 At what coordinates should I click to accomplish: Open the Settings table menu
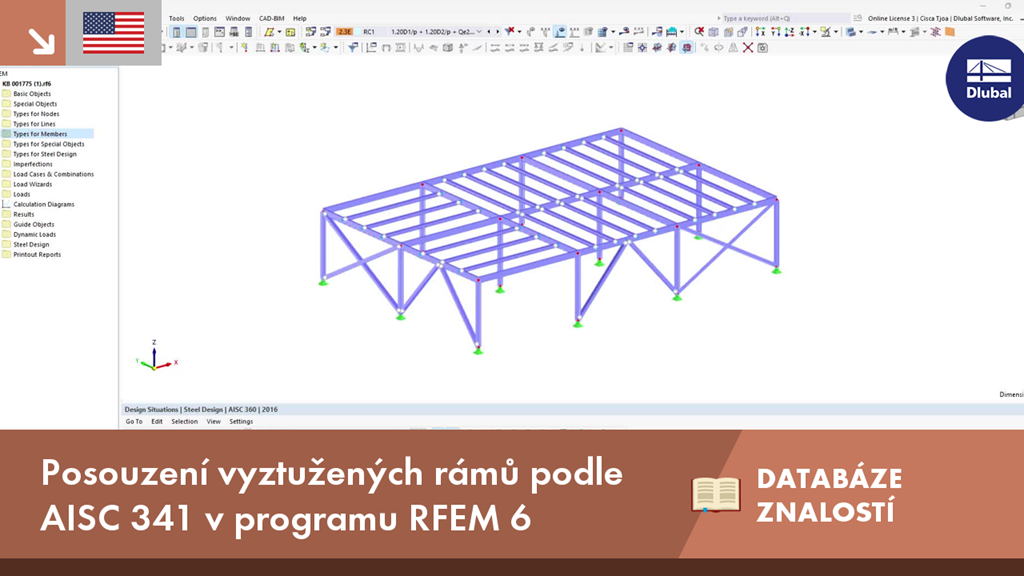[241, 421]
